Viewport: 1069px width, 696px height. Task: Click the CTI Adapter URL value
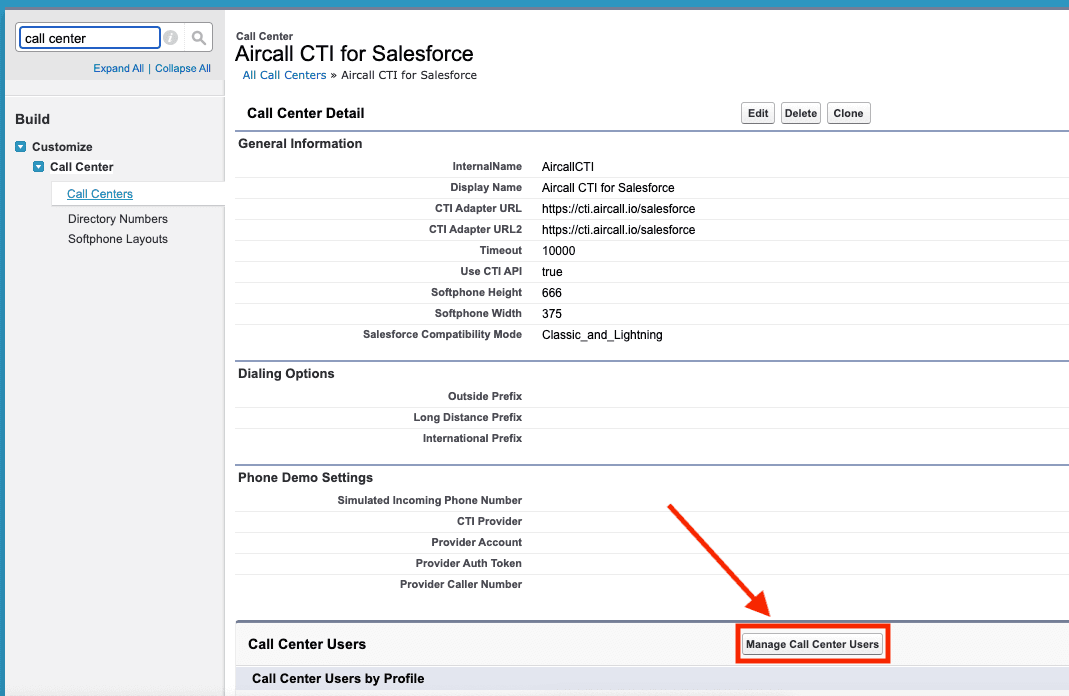618,209
